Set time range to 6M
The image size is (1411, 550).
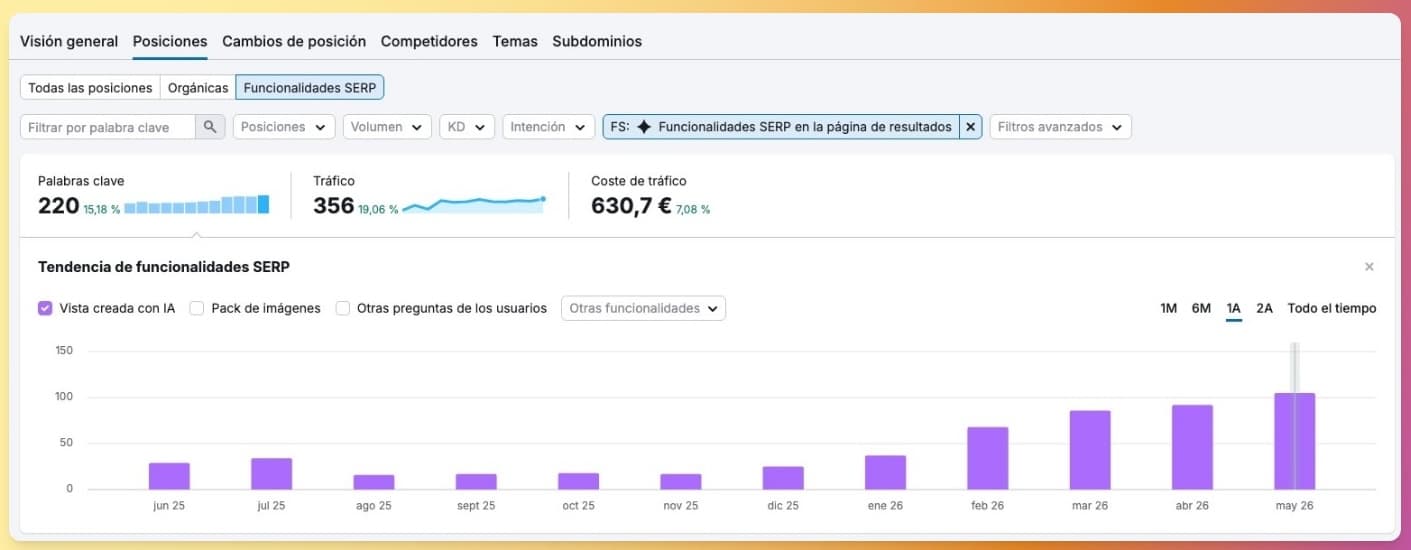point(1201,308)
